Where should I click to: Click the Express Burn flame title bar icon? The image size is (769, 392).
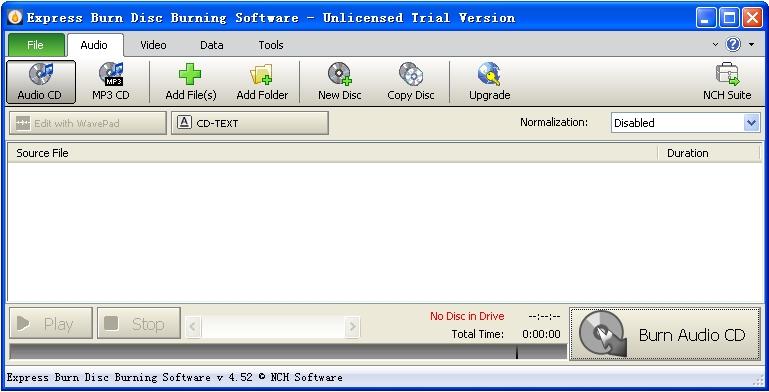click(15, 18)
